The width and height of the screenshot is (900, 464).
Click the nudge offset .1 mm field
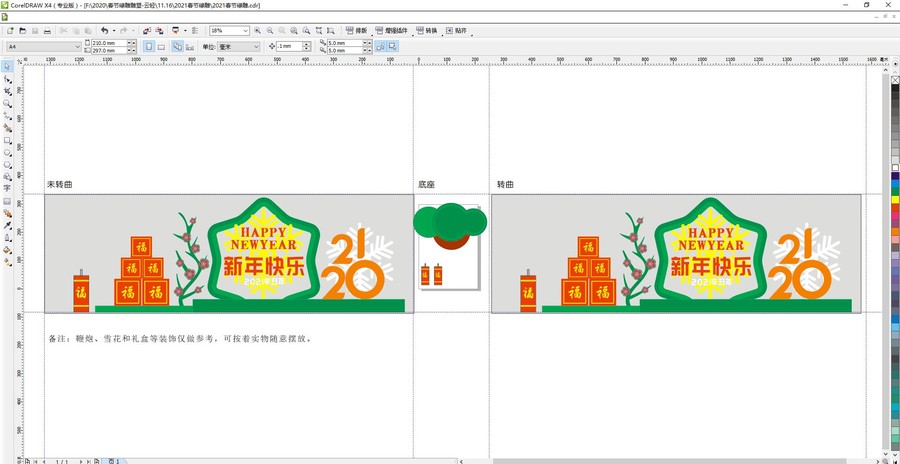(x=289, y=47)
